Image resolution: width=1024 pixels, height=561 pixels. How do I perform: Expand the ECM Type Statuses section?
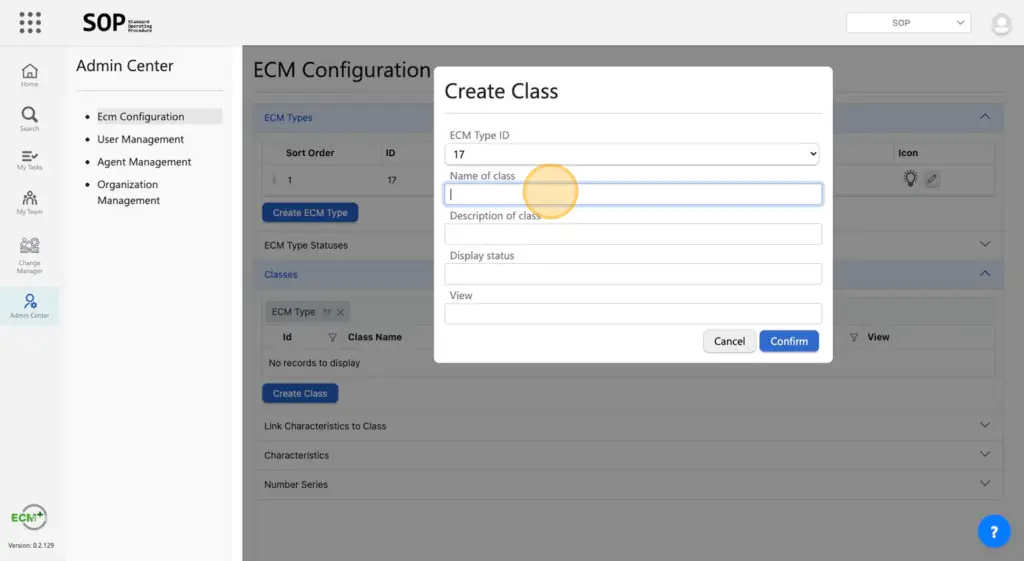(985, 245)
